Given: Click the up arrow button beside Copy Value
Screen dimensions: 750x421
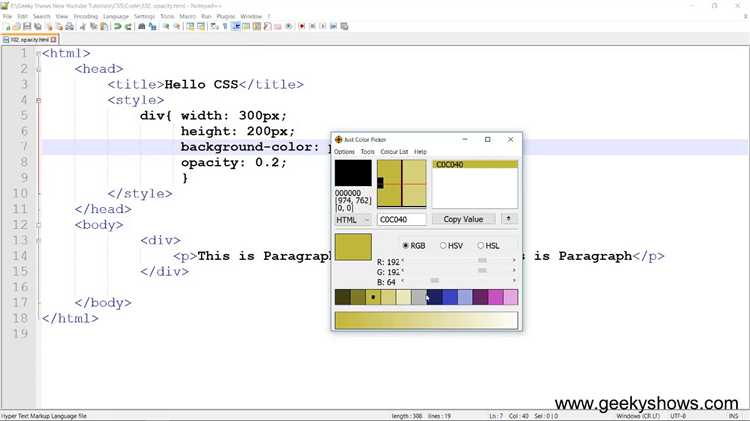Looking at the screenshot, I should [509, 219].
